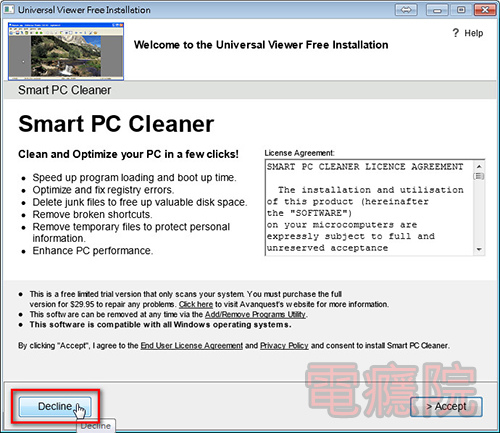Click the "Smart PC Cleaner" gray section bar text

(64, 90)
